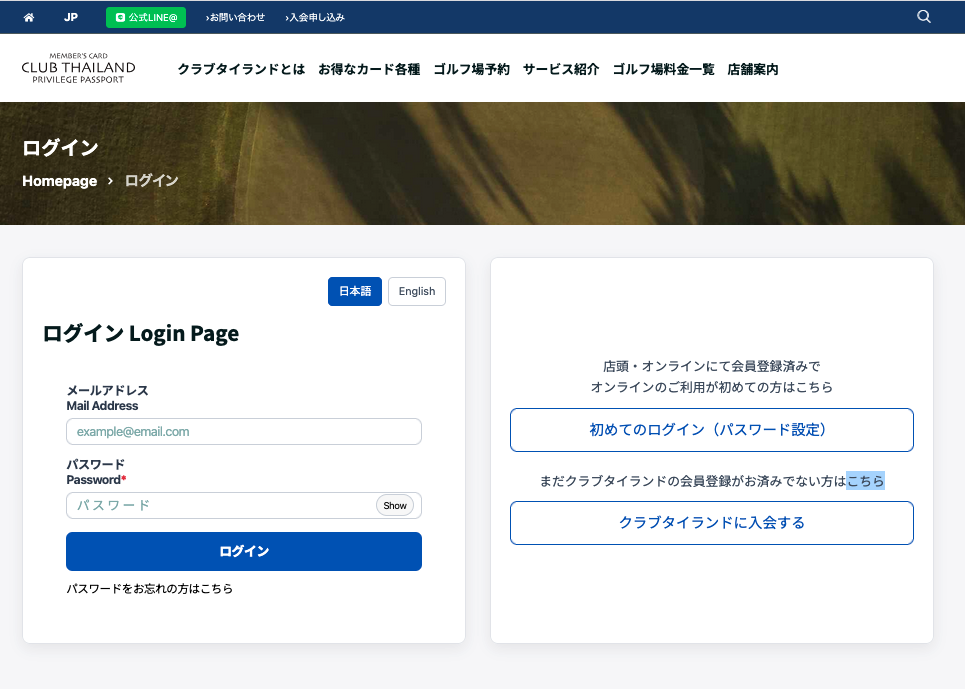Open お得なカード各種 menu
This screenshot has height=689, width=965.
click(369, 69)
